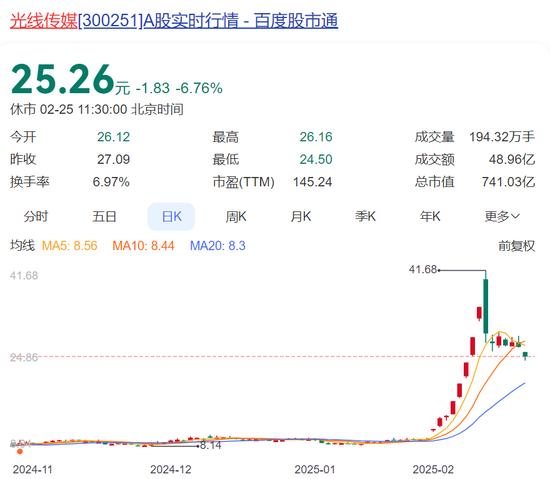Expand the 更多 dropdown
Viewport: 550px width, 479px height.
pos(502,216)
